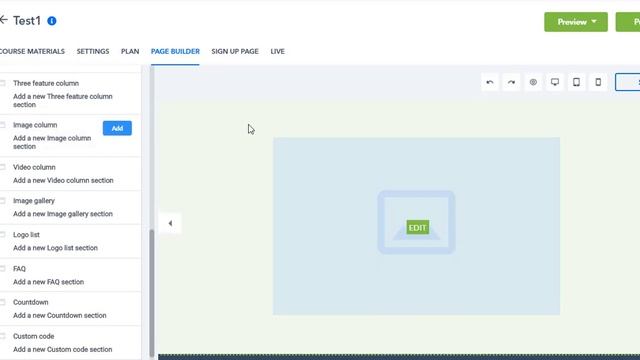Switch to mobile phone view icon
This screenshot has width=640, height=360.
click(x=598, y=82)
